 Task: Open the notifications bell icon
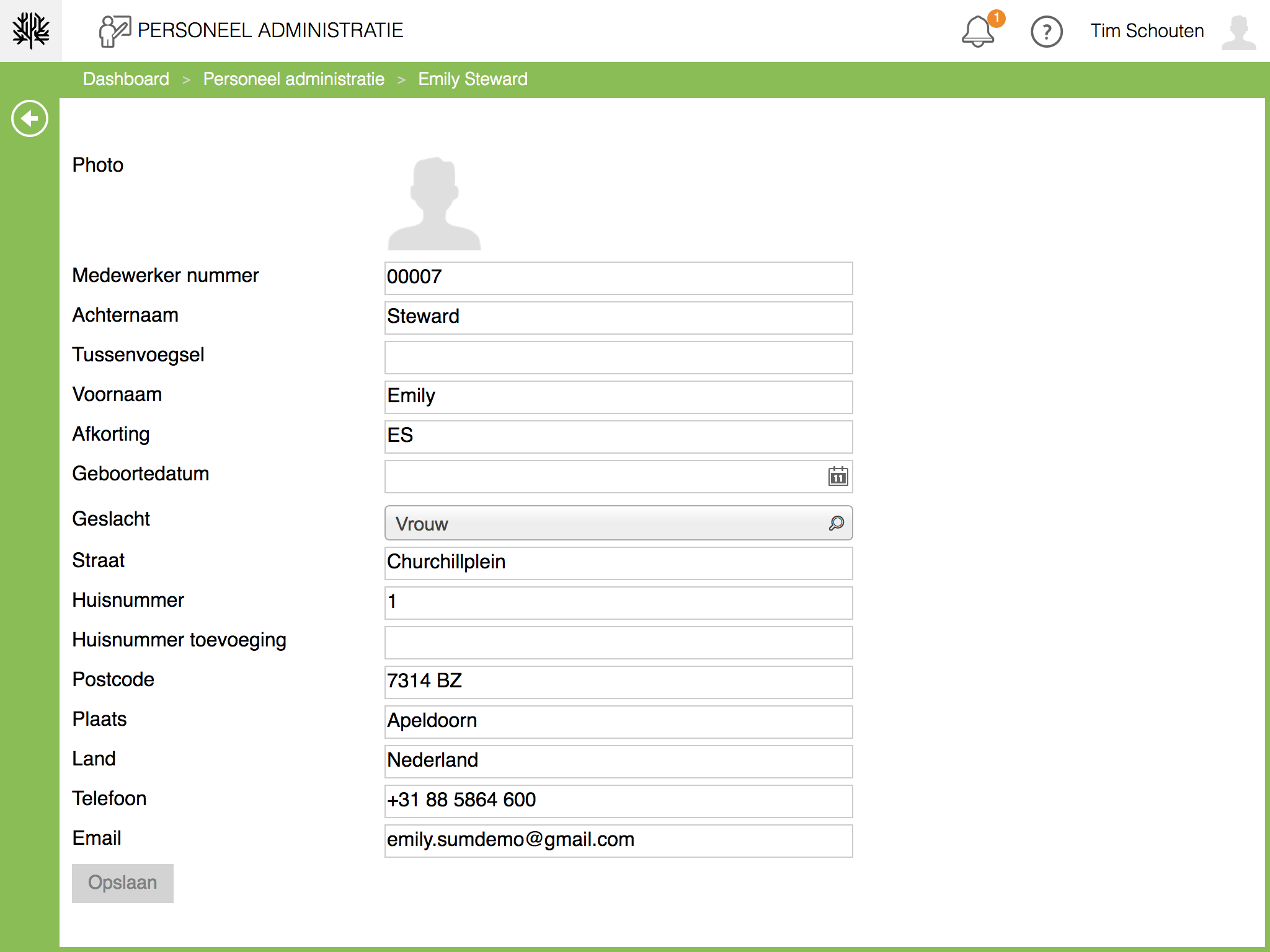coord(979,30)
